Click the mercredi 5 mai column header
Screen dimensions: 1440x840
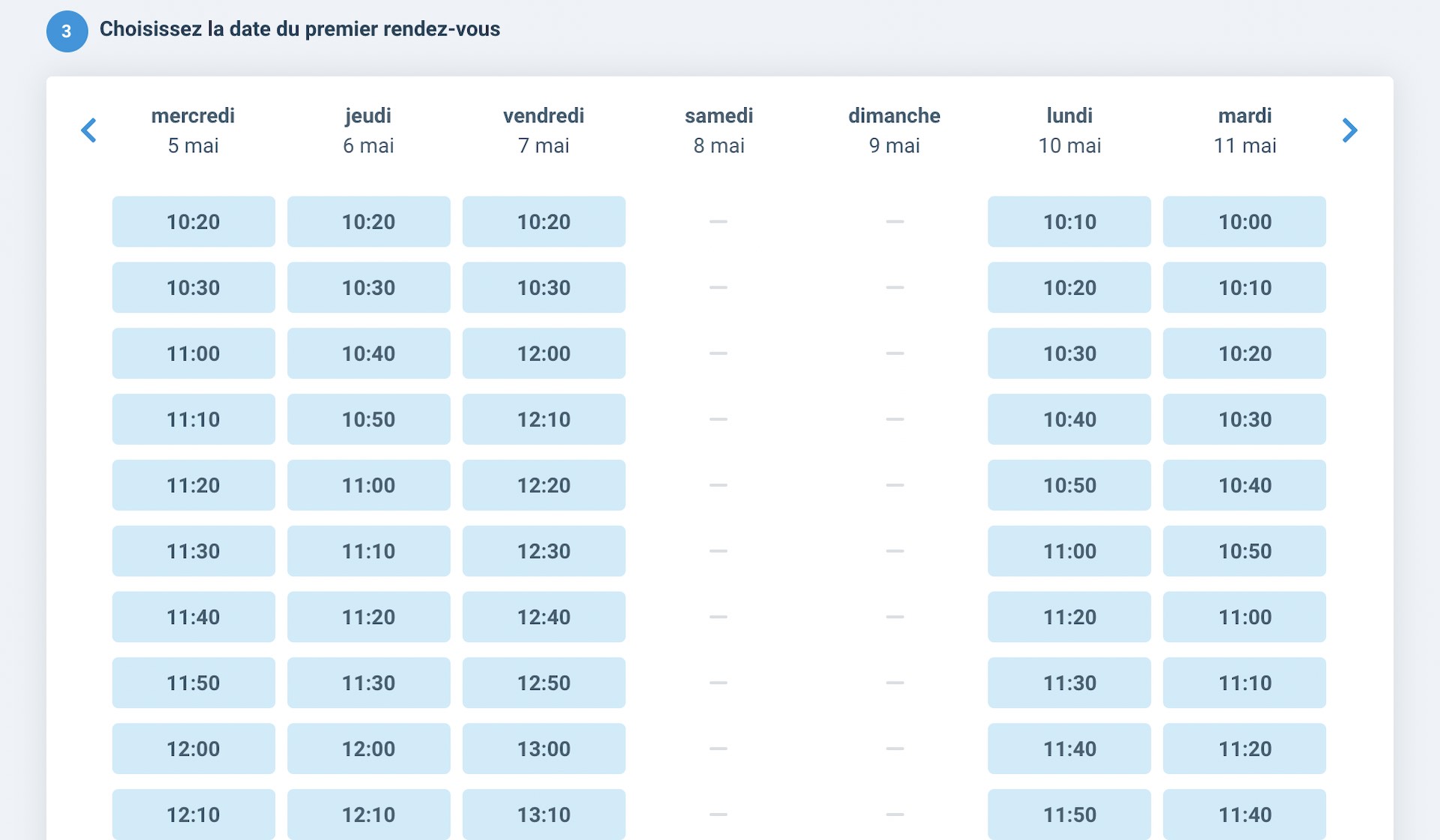(x=193, y=130)
